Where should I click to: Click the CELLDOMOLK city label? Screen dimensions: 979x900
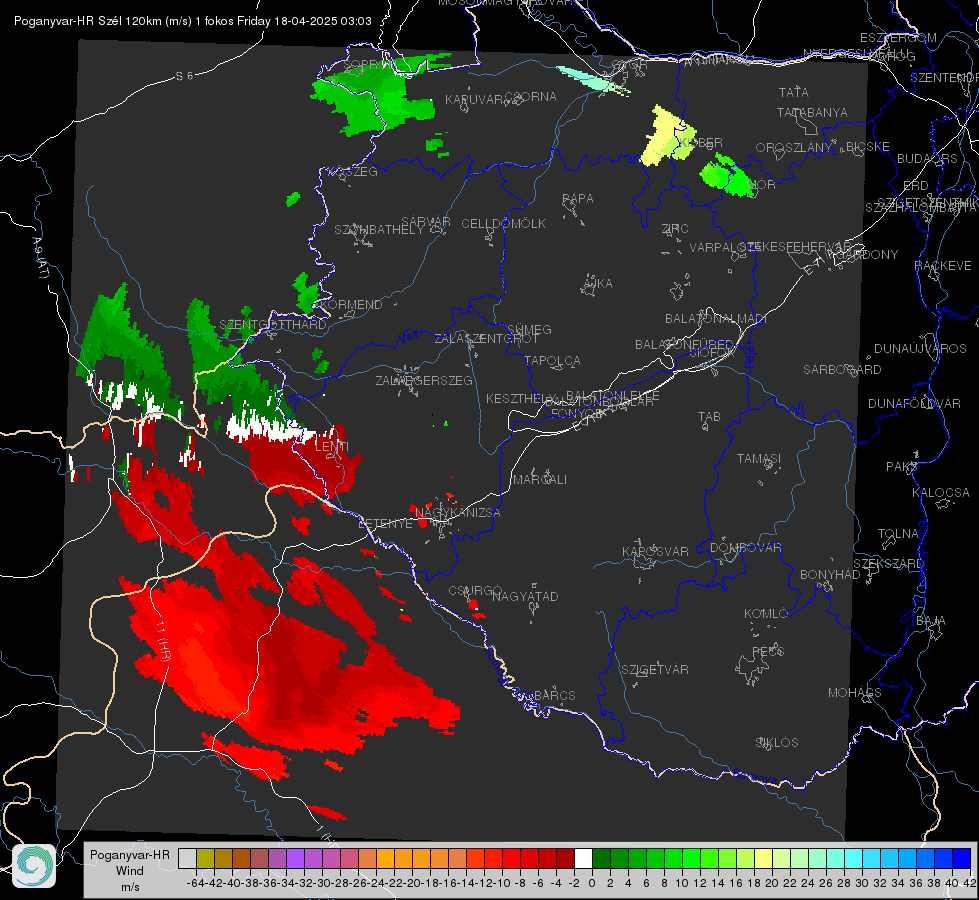tap(504, 224)
